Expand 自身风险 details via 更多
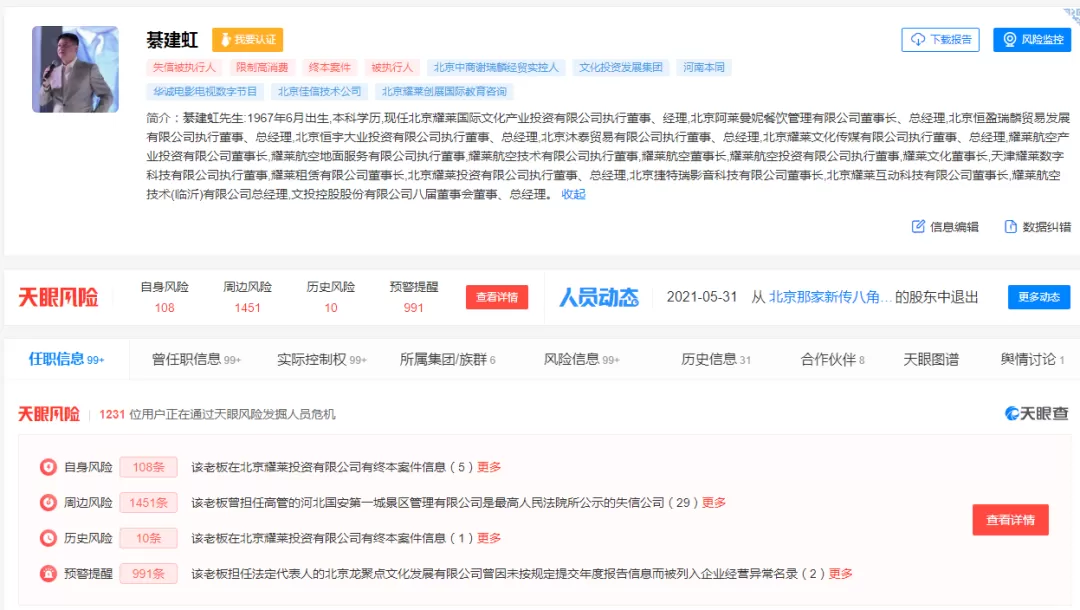 (489, 467)
